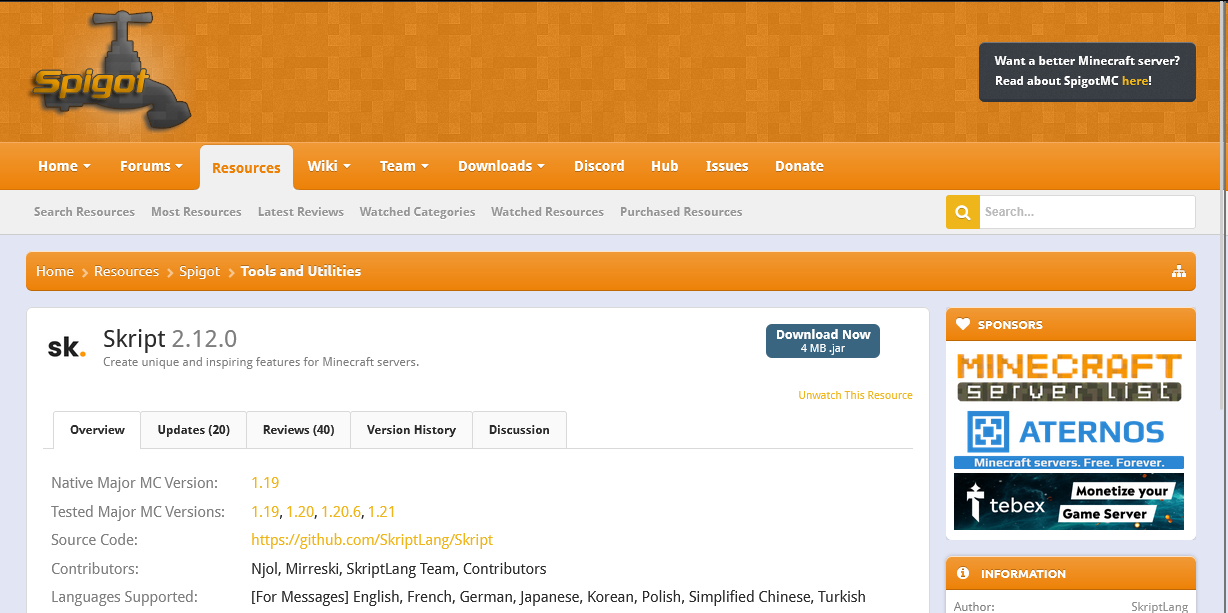Click Unwatch This Resource link
Image resolution: width=1228 pixels, height=613 pixels.
pos(855,395)
